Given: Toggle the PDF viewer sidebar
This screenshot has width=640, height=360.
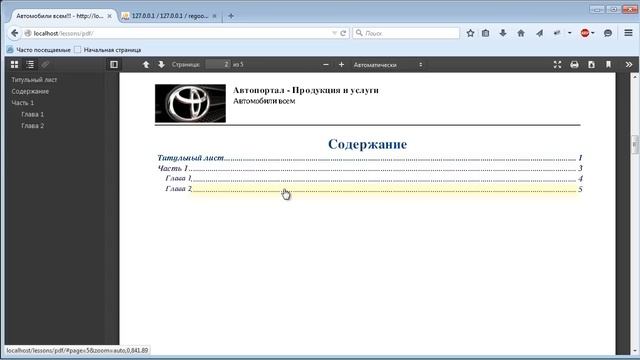Looking at the screenshot, I should 114,64.
